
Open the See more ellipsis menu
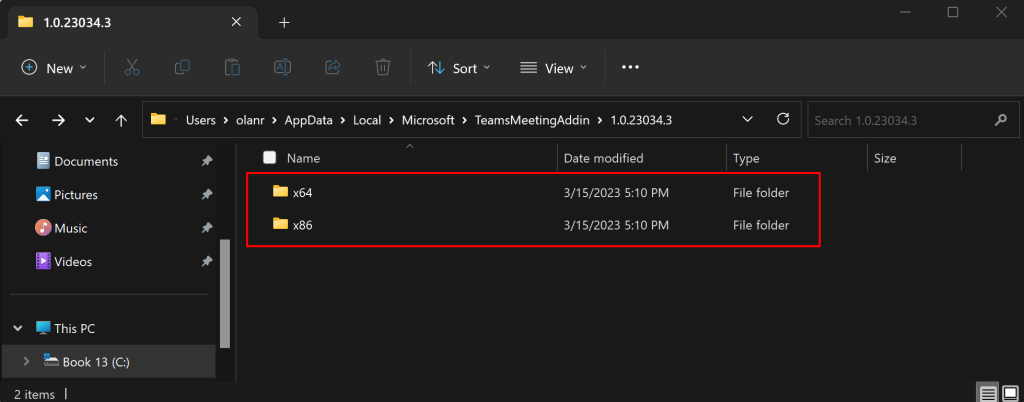630,68
